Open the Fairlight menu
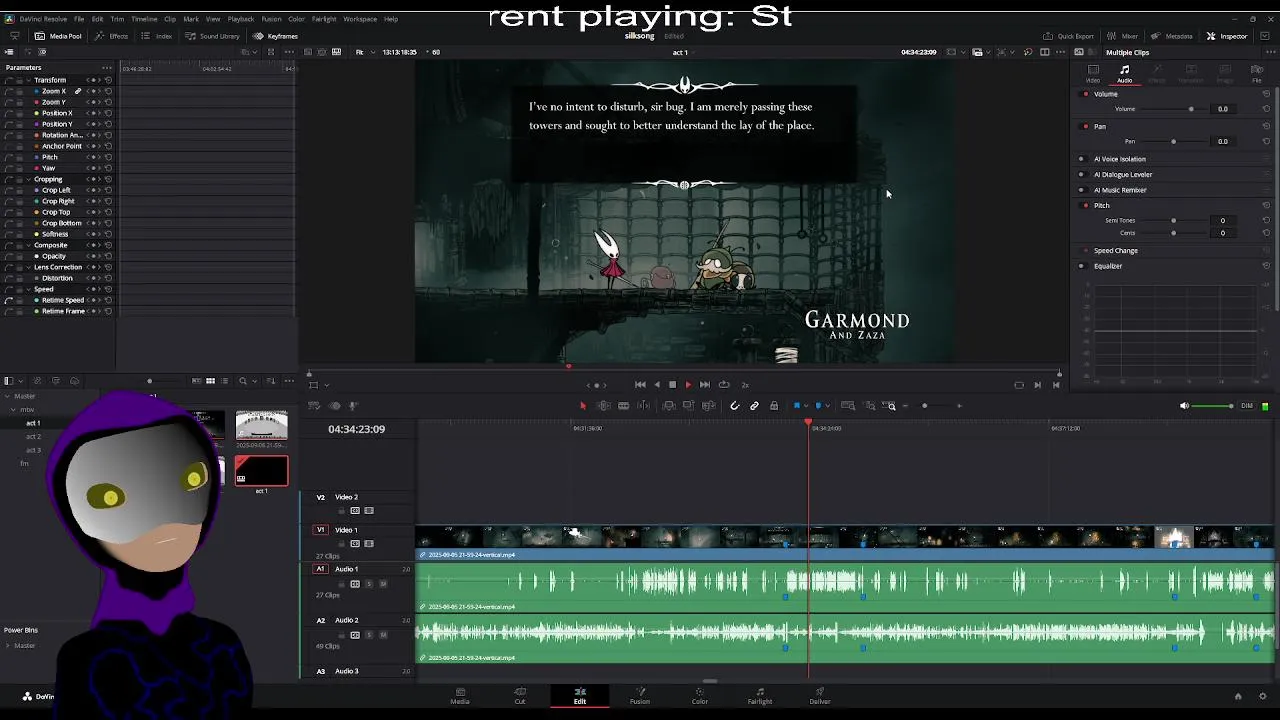The image size is (1280, 720). pyautogui.click(x=324, y=19)
